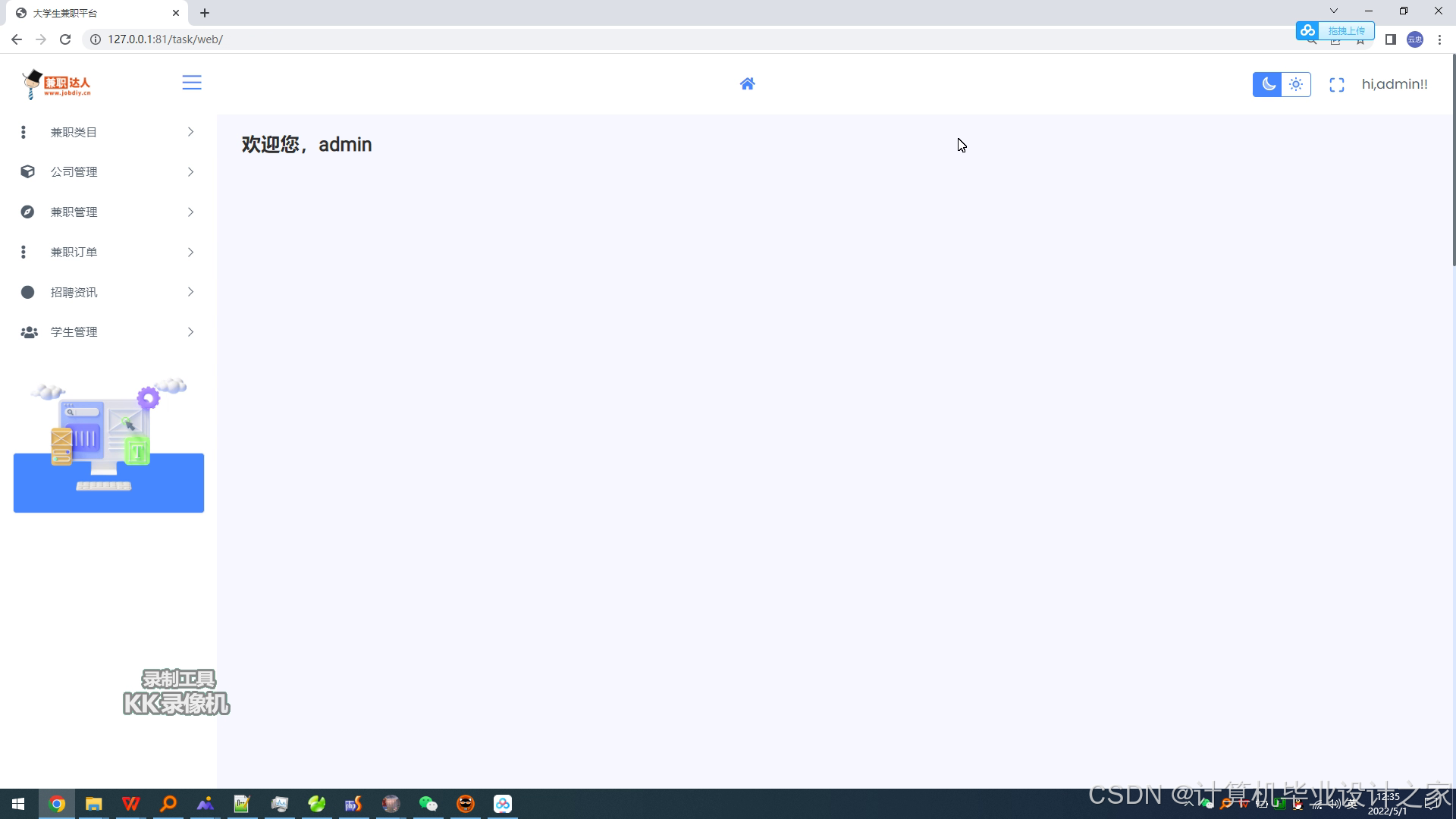Click the hi,admin!! user link

1394,84
